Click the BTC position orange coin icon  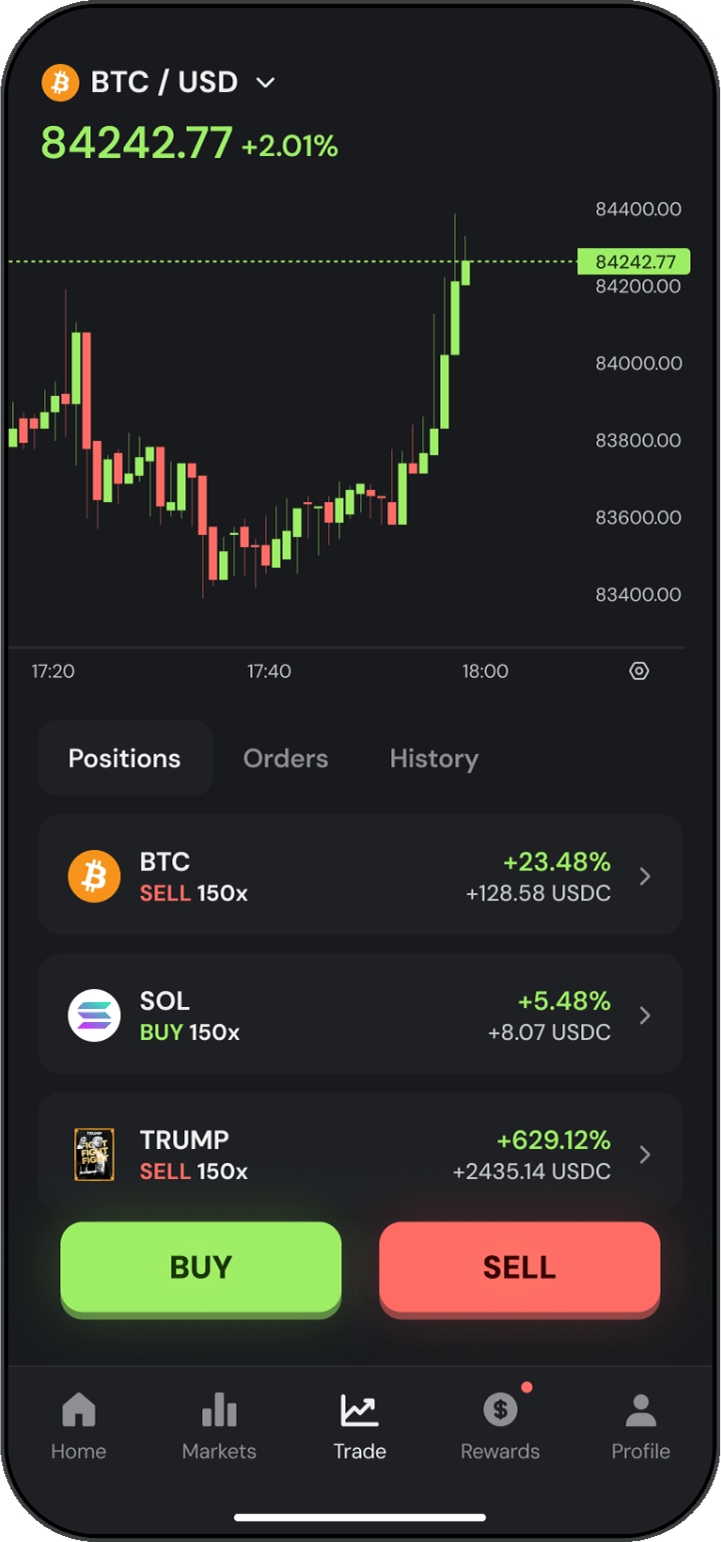tap(94, 877)
